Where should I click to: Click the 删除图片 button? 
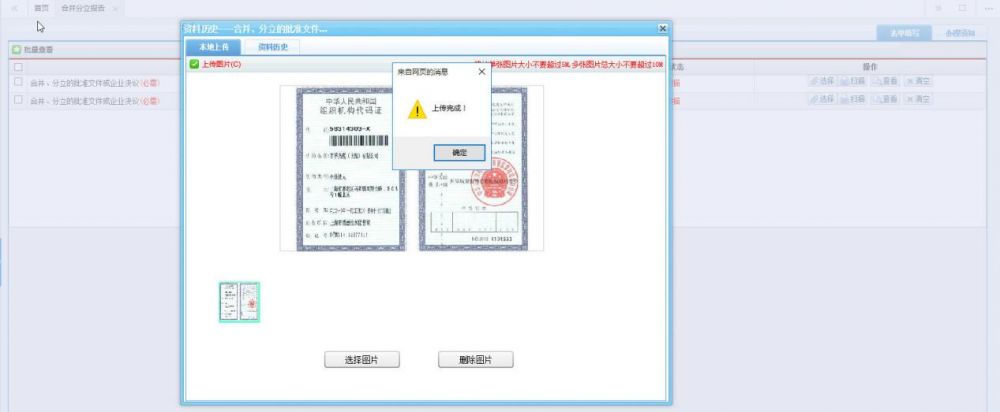click(475, 360)
